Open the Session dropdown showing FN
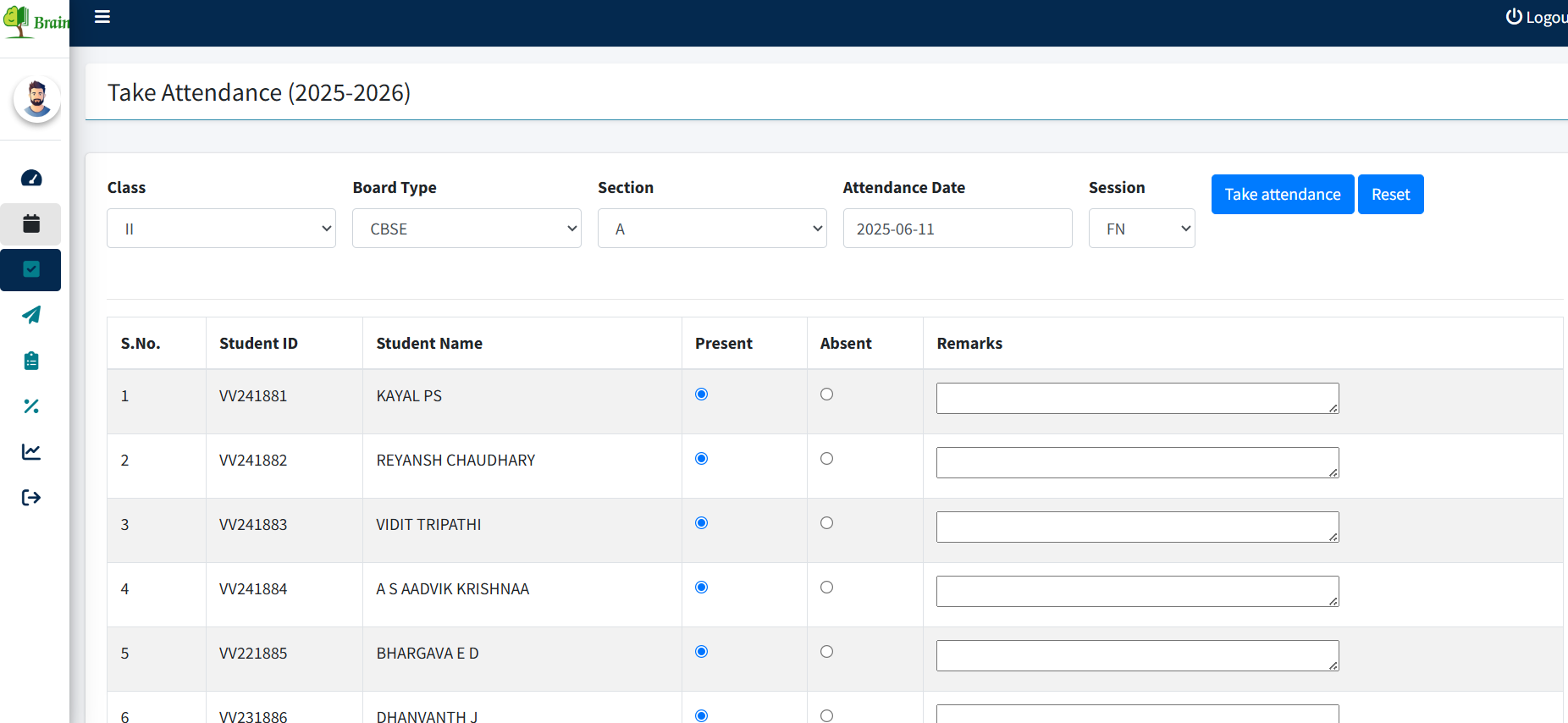Viewport: 1568px width, 723px height. [x=1141, y=229]
